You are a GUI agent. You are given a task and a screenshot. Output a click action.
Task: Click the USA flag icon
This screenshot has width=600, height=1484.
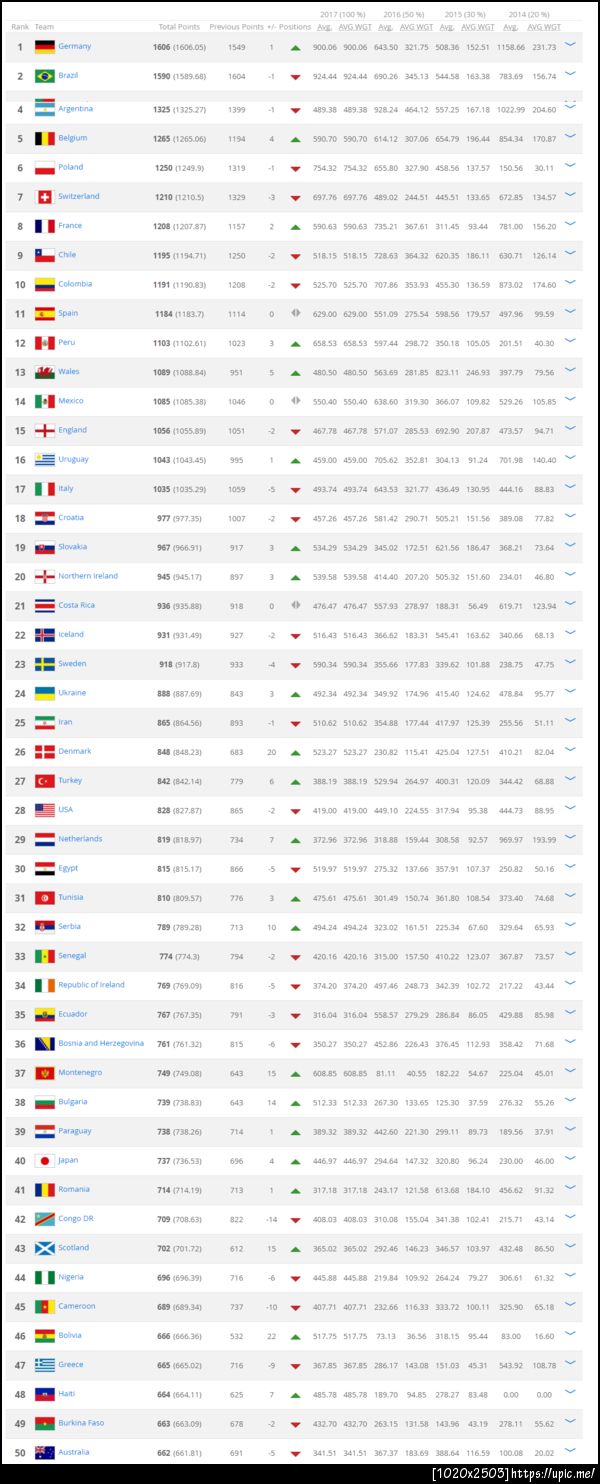[44, 810]
